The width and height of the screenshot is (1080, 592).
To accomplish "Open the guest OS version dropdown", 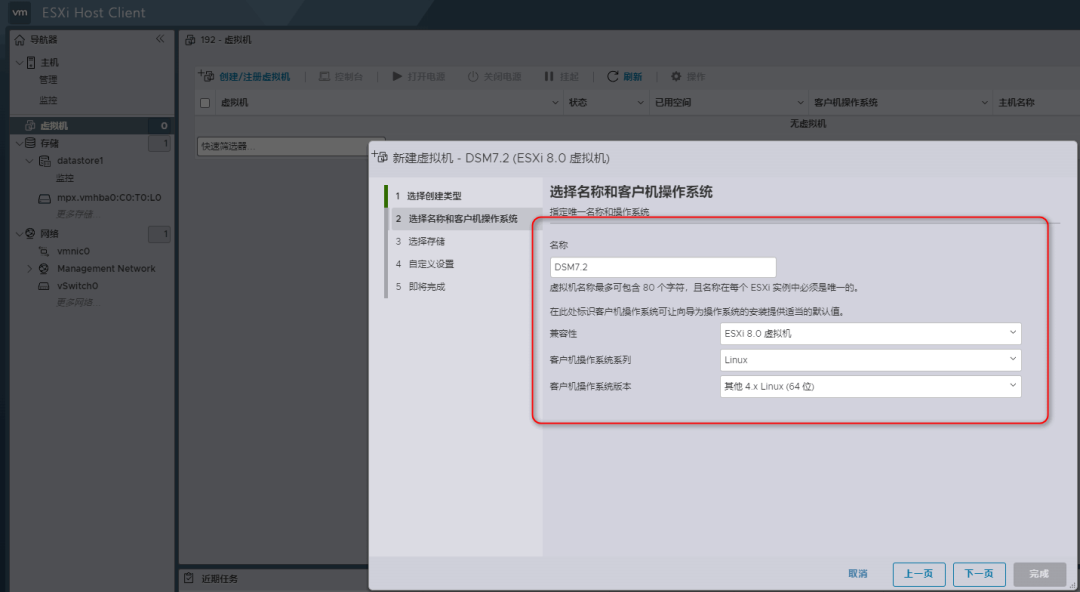I will (871, 387).
